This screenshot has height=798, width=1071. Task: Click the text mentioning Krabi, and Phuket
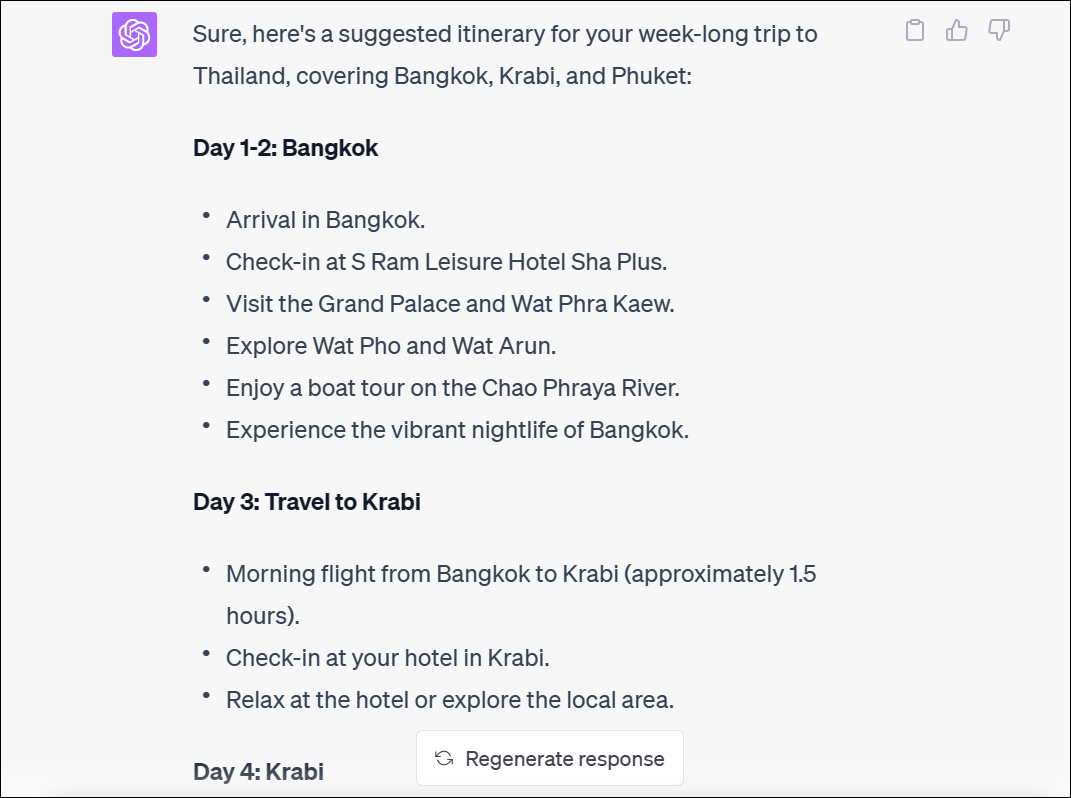(x=595, y=76)
